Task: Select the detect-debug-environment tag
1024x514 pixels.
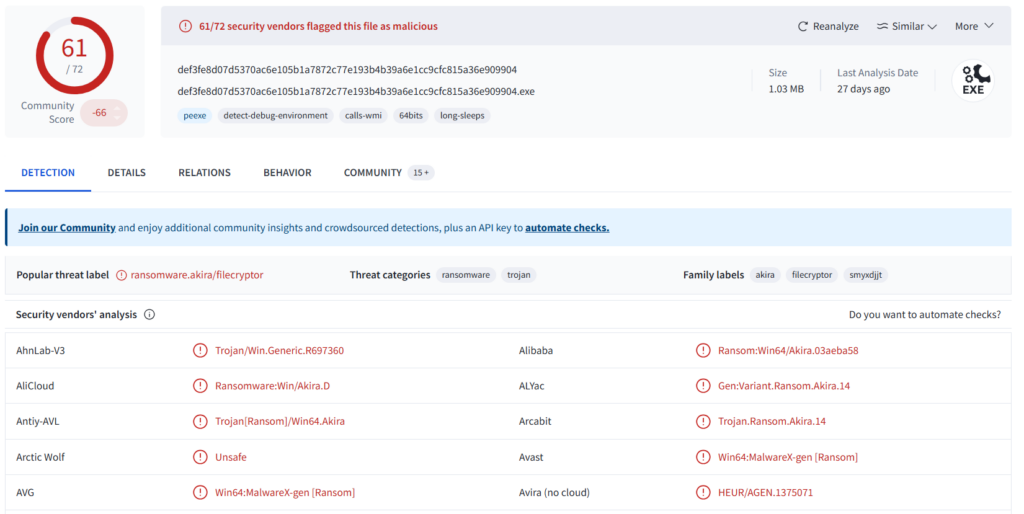Action: 275,116
